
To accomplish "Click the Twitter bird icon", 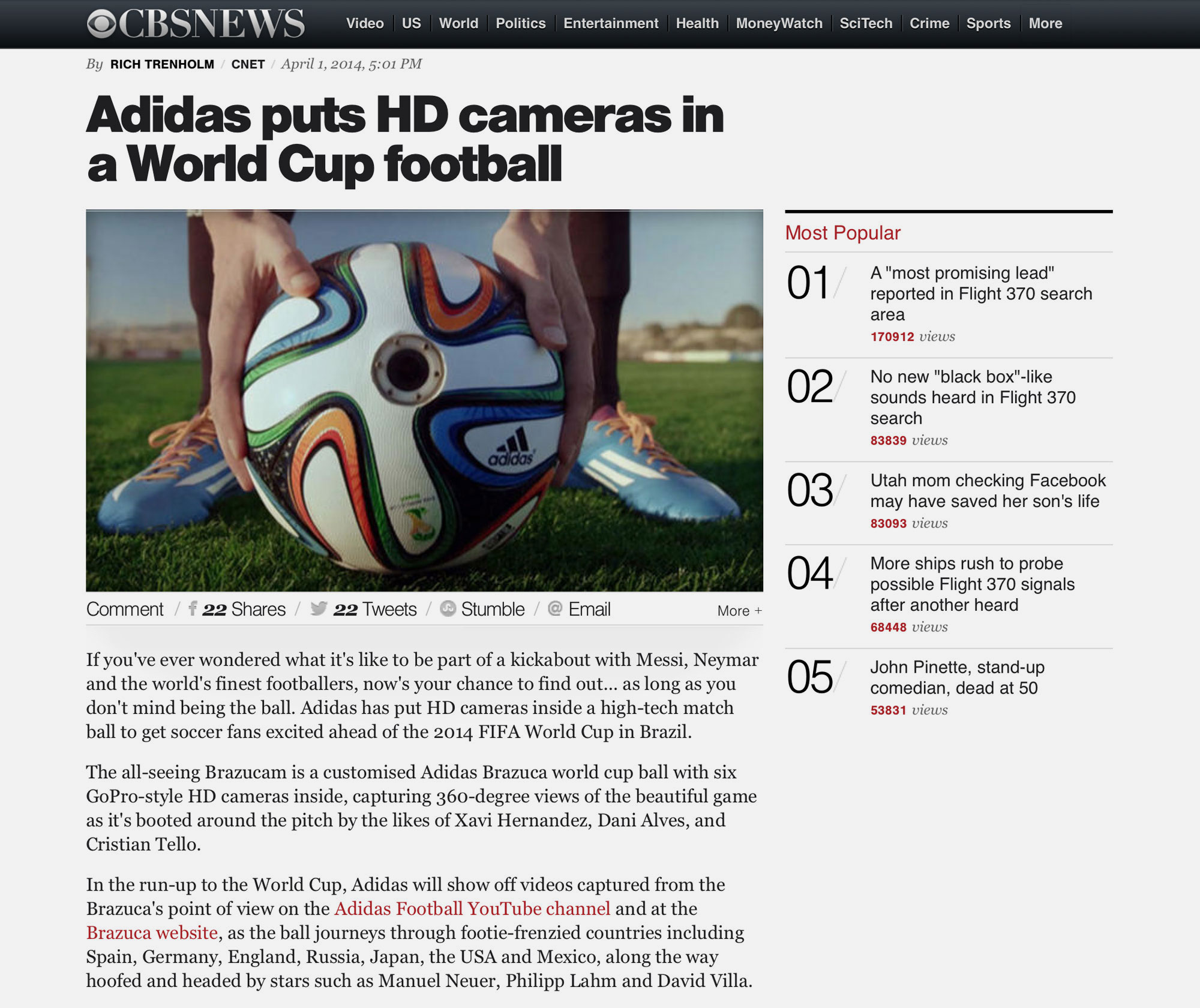I will (x=319, y=608).
